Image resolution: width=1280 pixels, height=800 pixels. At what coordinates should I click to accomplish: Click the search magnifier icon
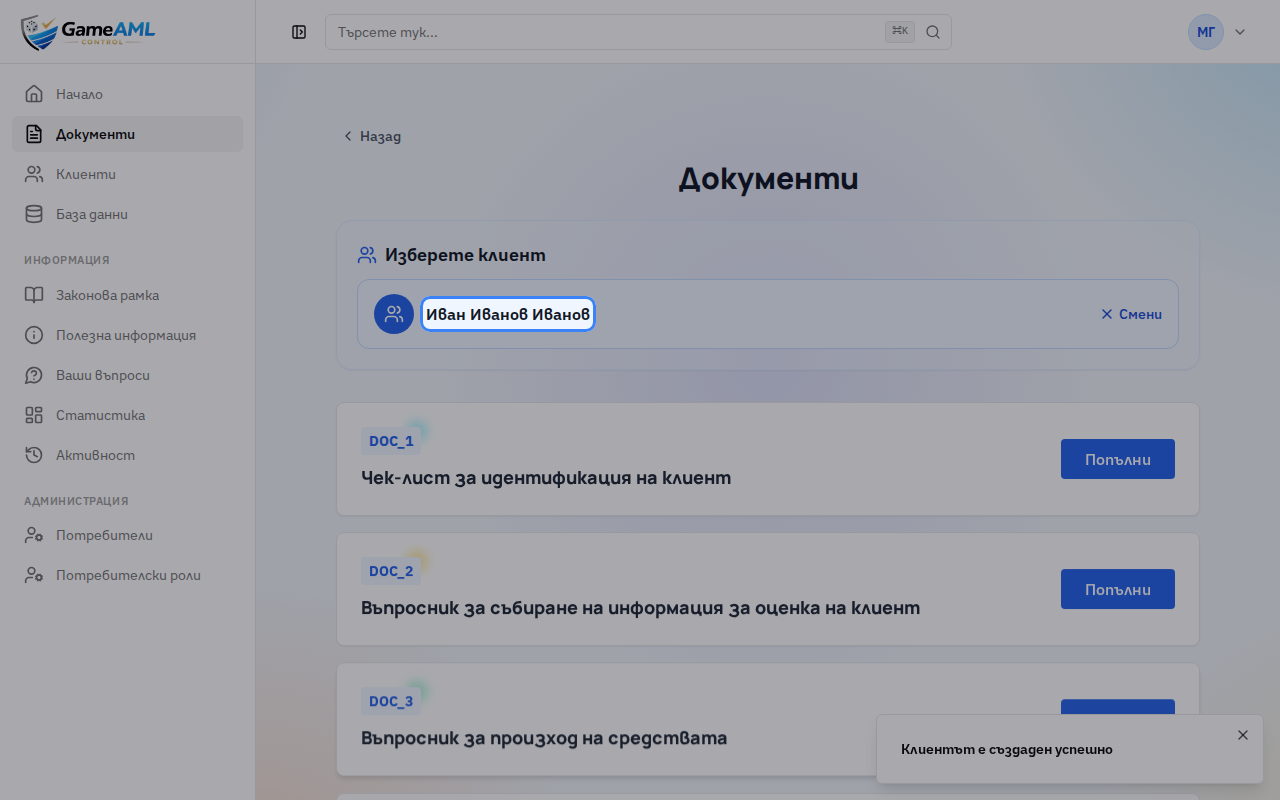pyautogui.click(x=933, y=32)
